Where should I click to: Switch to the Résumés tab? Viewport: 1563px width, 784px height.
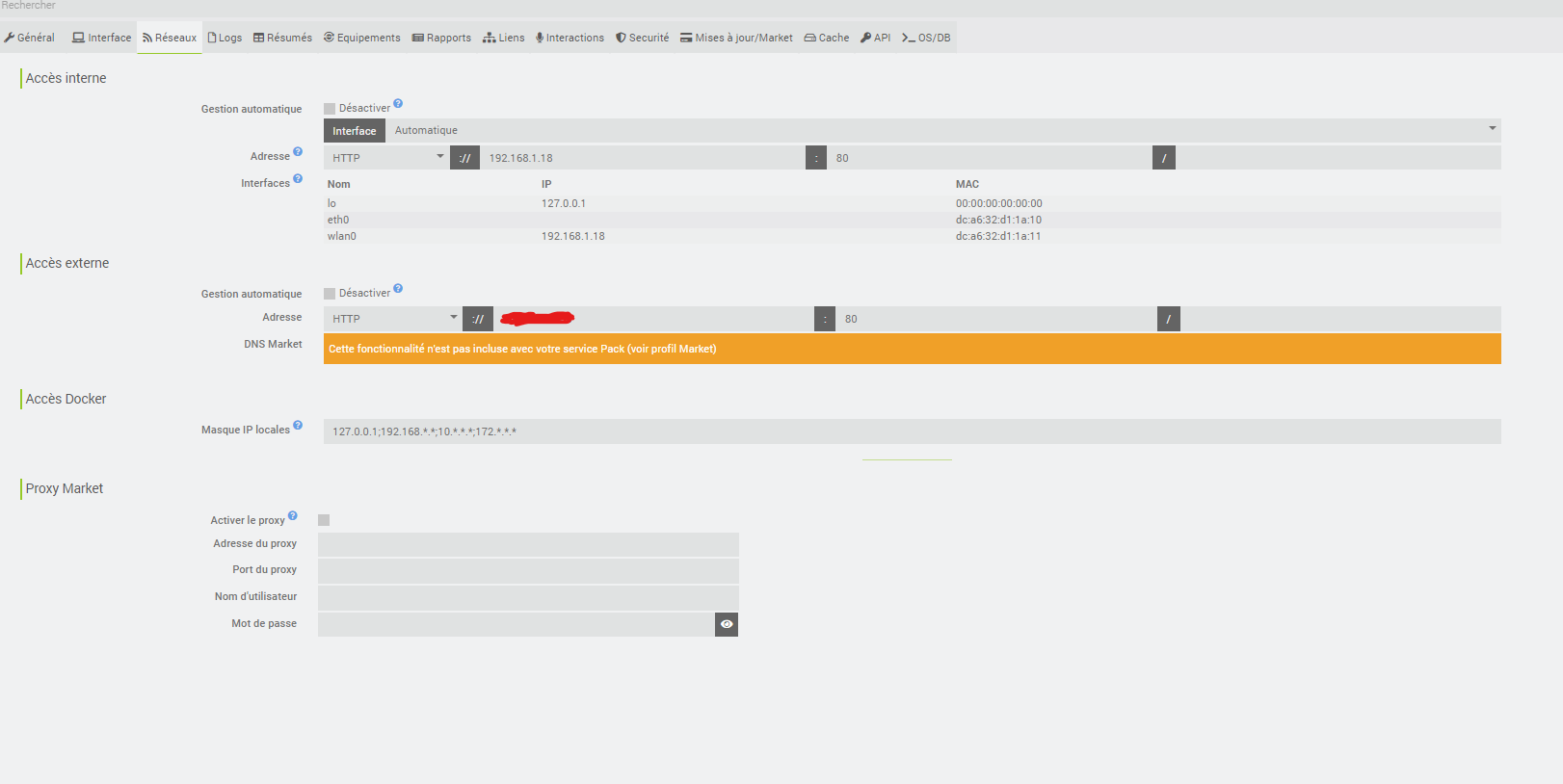[283, 38]
